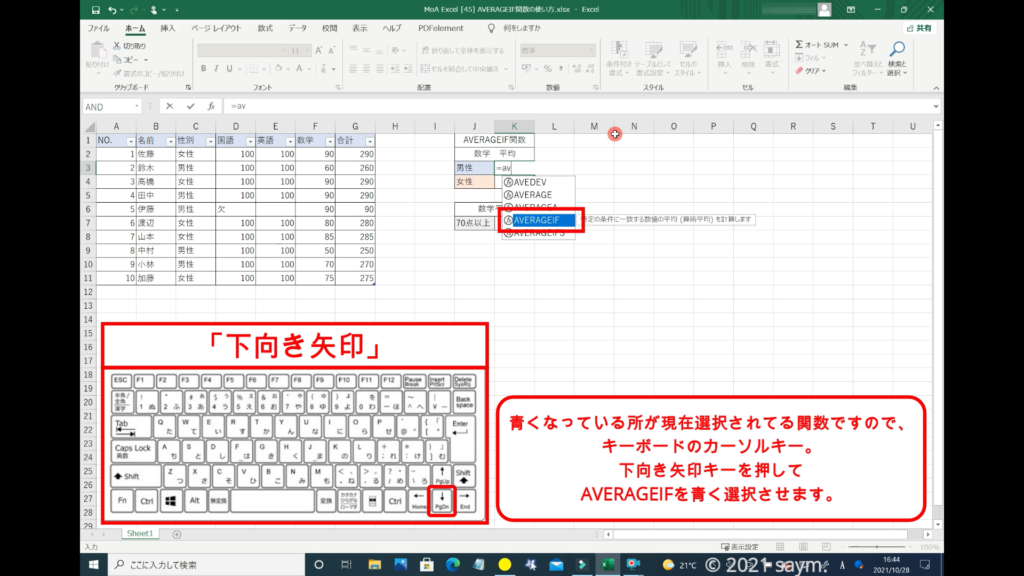
Task: Switch to the 挿入 ribbon tab
Action: coord(168,28)
